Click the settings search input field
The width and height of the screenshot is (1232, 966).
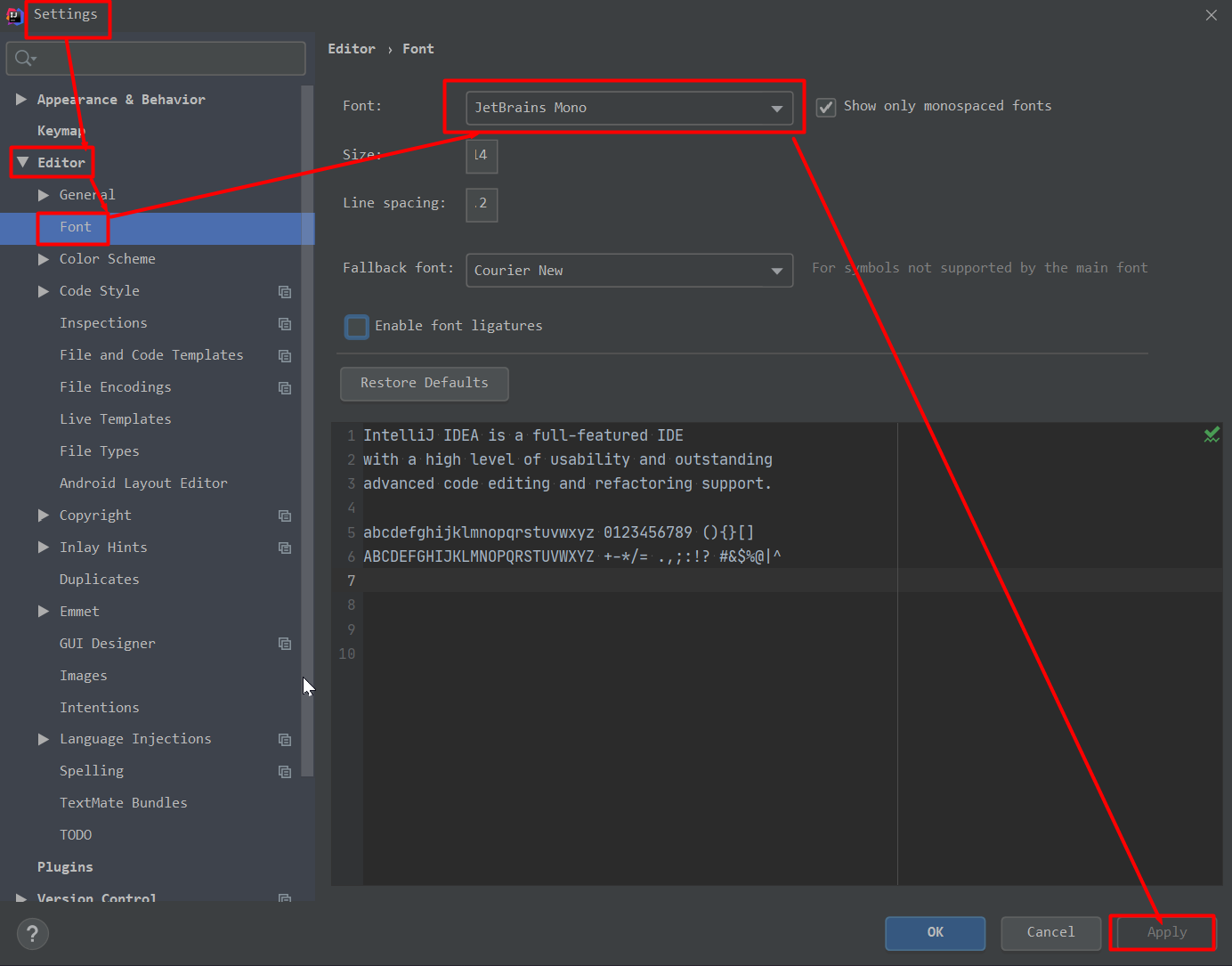click(156, 59)
